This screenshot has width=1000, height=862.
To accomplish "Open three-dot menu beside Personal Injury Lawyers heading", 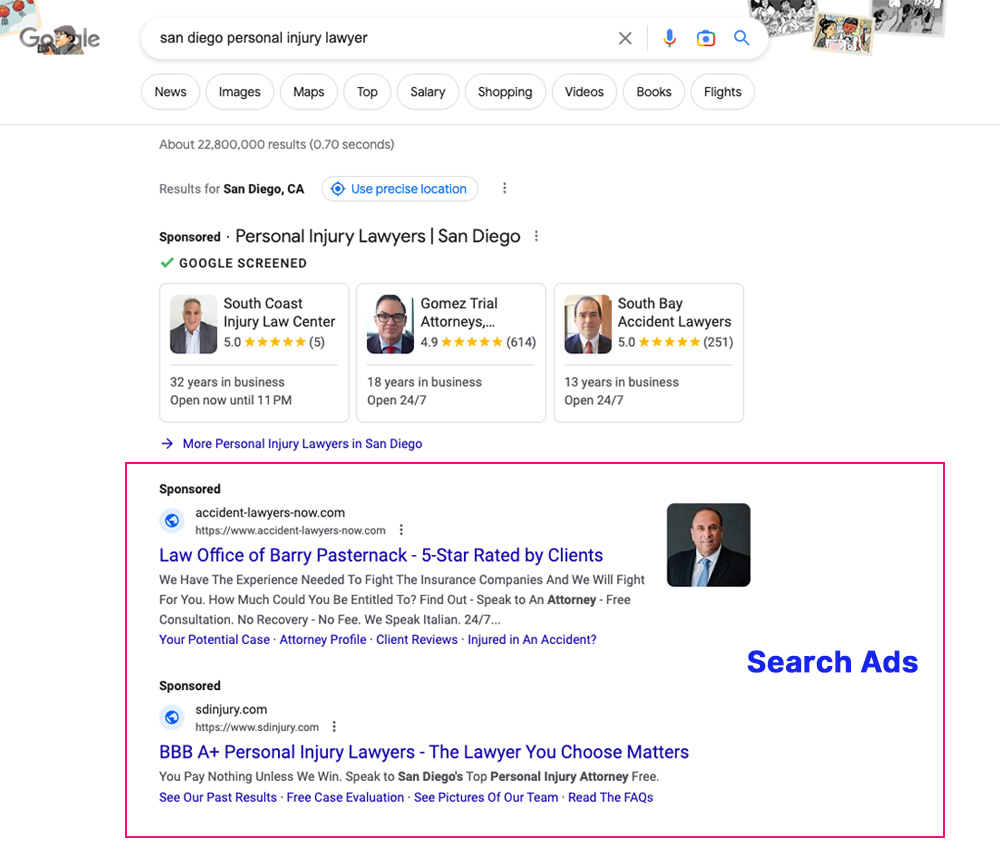I will (537, 237).
